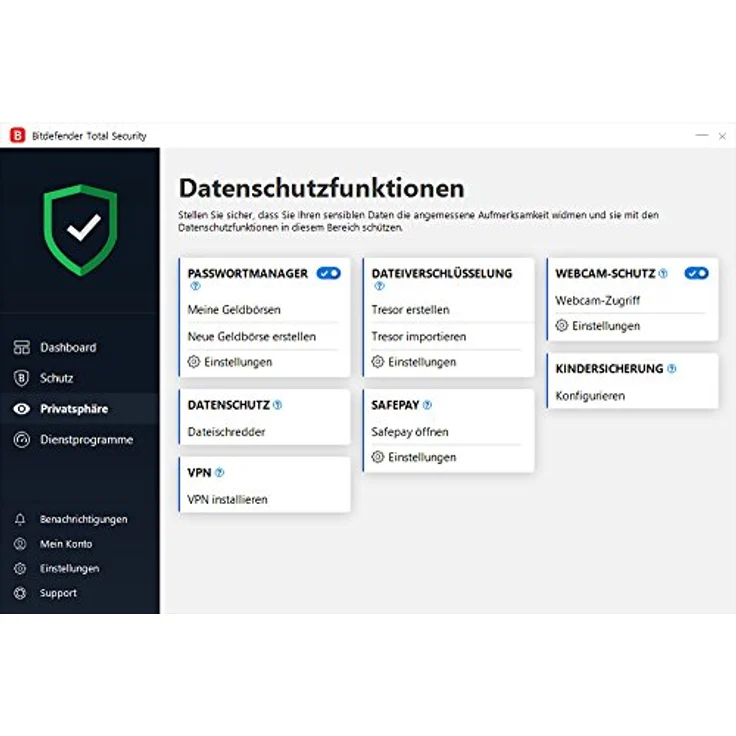Click the KINDERSICHERUNG card title

coord(609,368)
